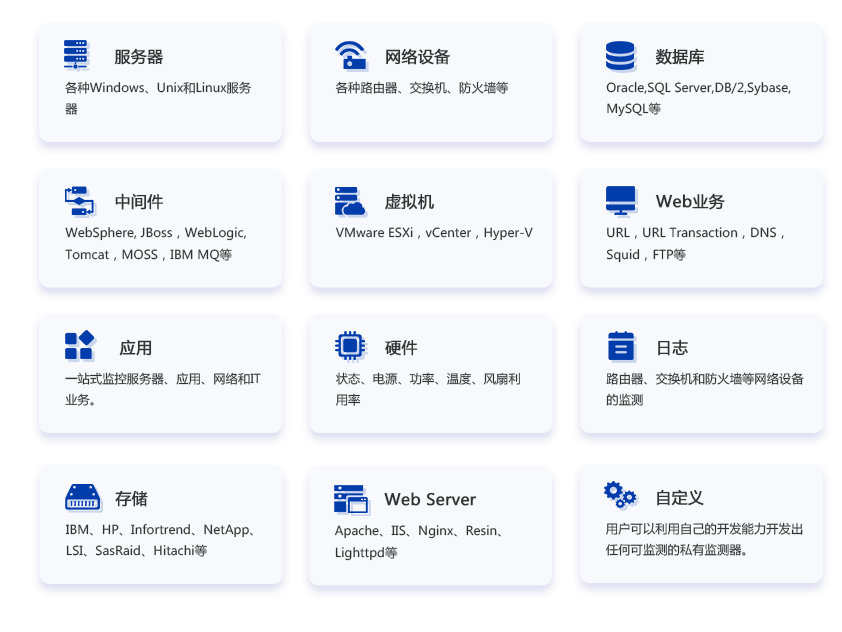842x632 pixels.
Task: Click the app grid icon beside 应用
Action: (79, 345)
